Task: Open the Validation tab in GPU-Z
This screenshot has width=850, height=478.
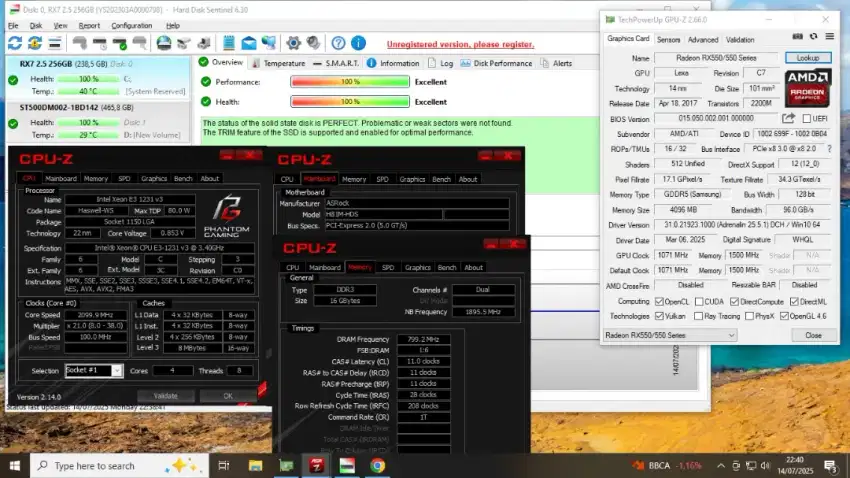Action: pyautogui.click(x=740, y=40)
